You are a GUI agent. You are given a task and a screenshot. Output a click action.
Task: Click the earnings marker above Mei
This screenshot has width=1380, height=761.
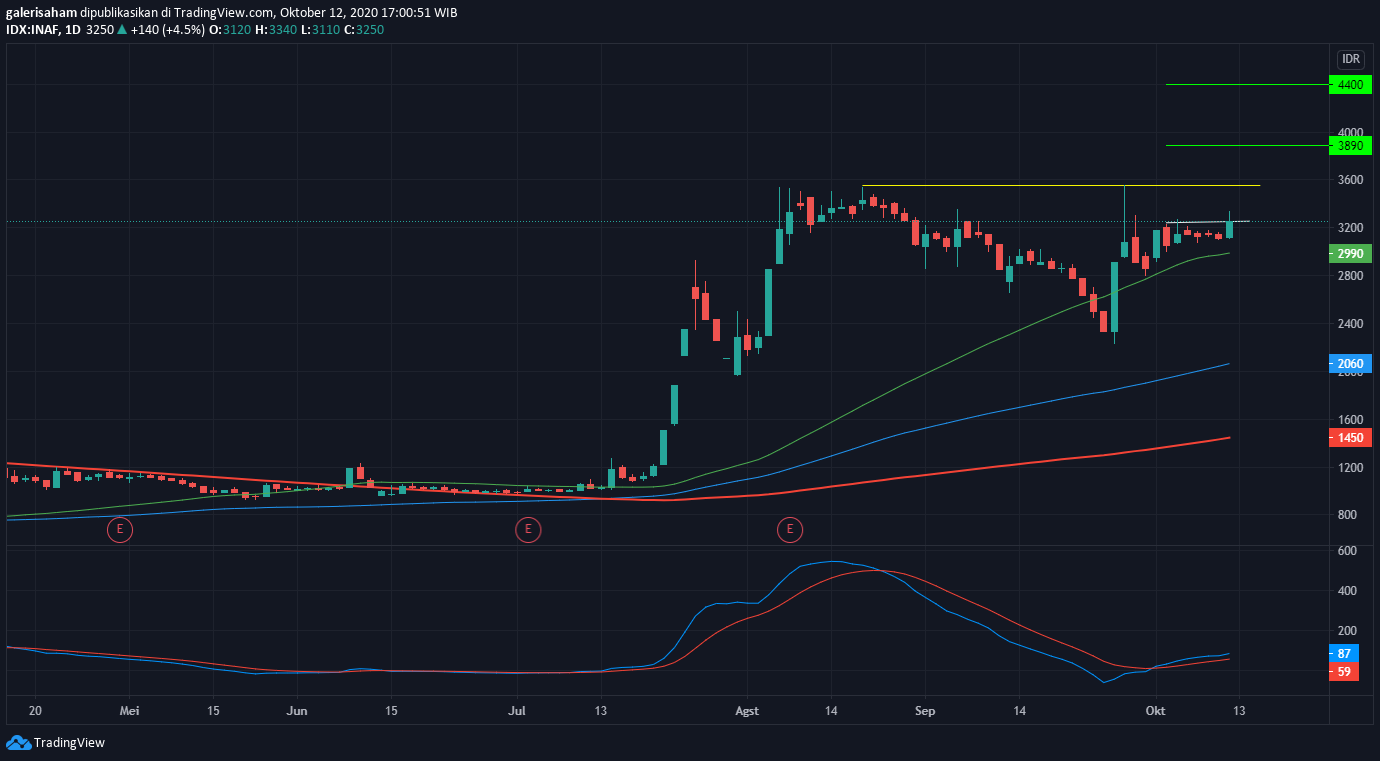[x=120, y=529]
